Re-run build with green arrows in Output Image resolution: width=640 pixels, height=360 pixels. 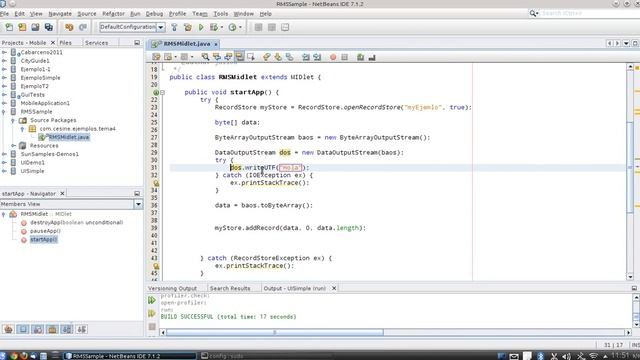point(152,300)
